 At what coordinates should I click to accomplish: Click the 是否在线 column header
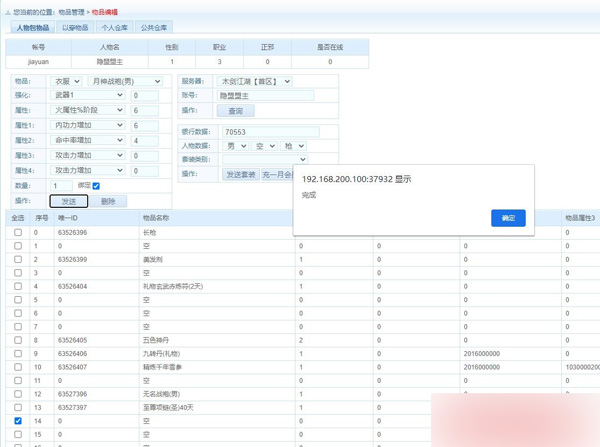pos(330,47)
